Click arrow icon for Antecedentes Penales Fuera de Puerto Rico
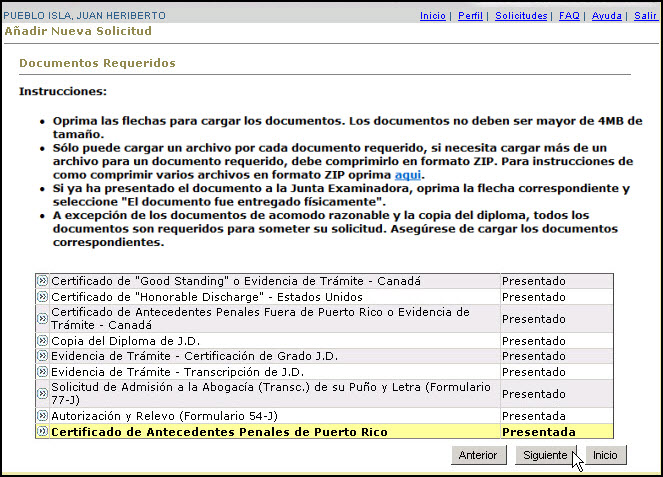The width and height of the screenshot is (663, 477). tap(42, 319)
